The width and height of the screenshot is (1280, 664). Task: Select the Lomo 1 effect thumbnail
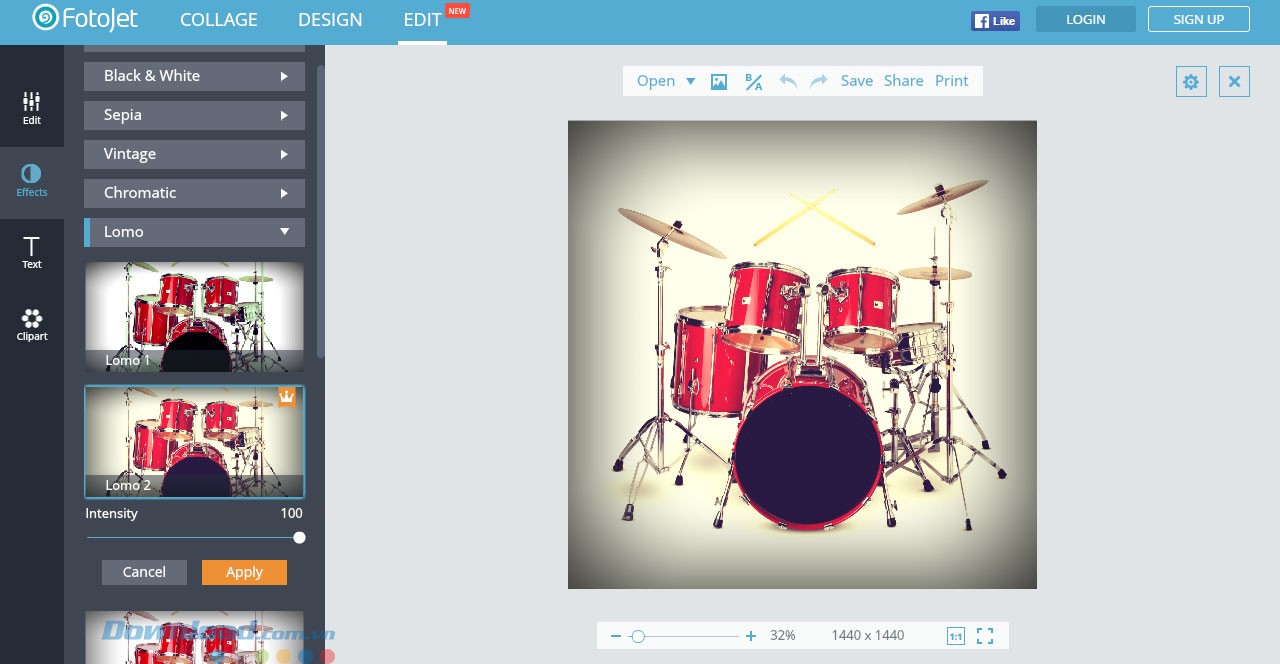(x=194, y=317)
